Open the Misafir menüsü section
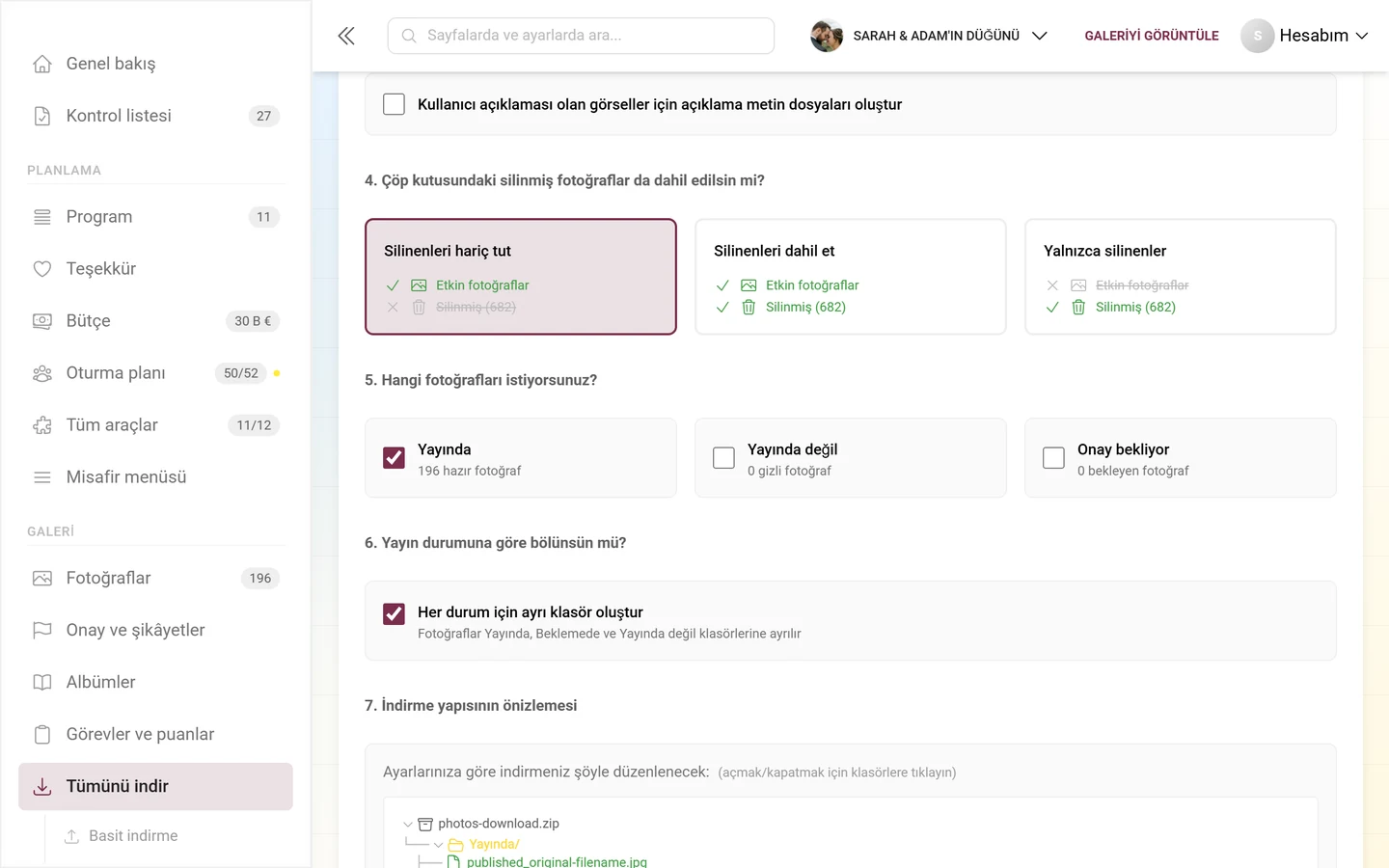 pos(155,477)
